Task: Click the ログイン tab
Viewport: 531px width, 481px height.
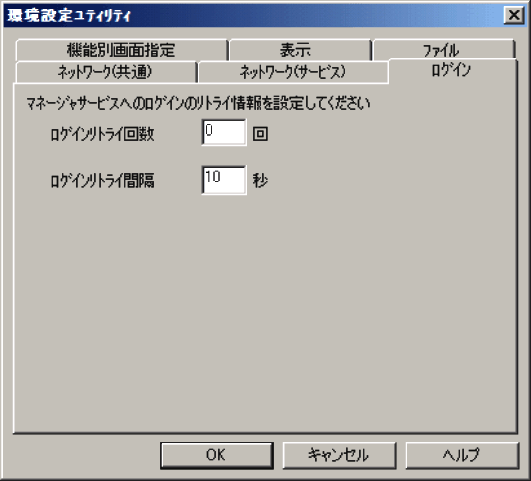Action: [452, 70]
